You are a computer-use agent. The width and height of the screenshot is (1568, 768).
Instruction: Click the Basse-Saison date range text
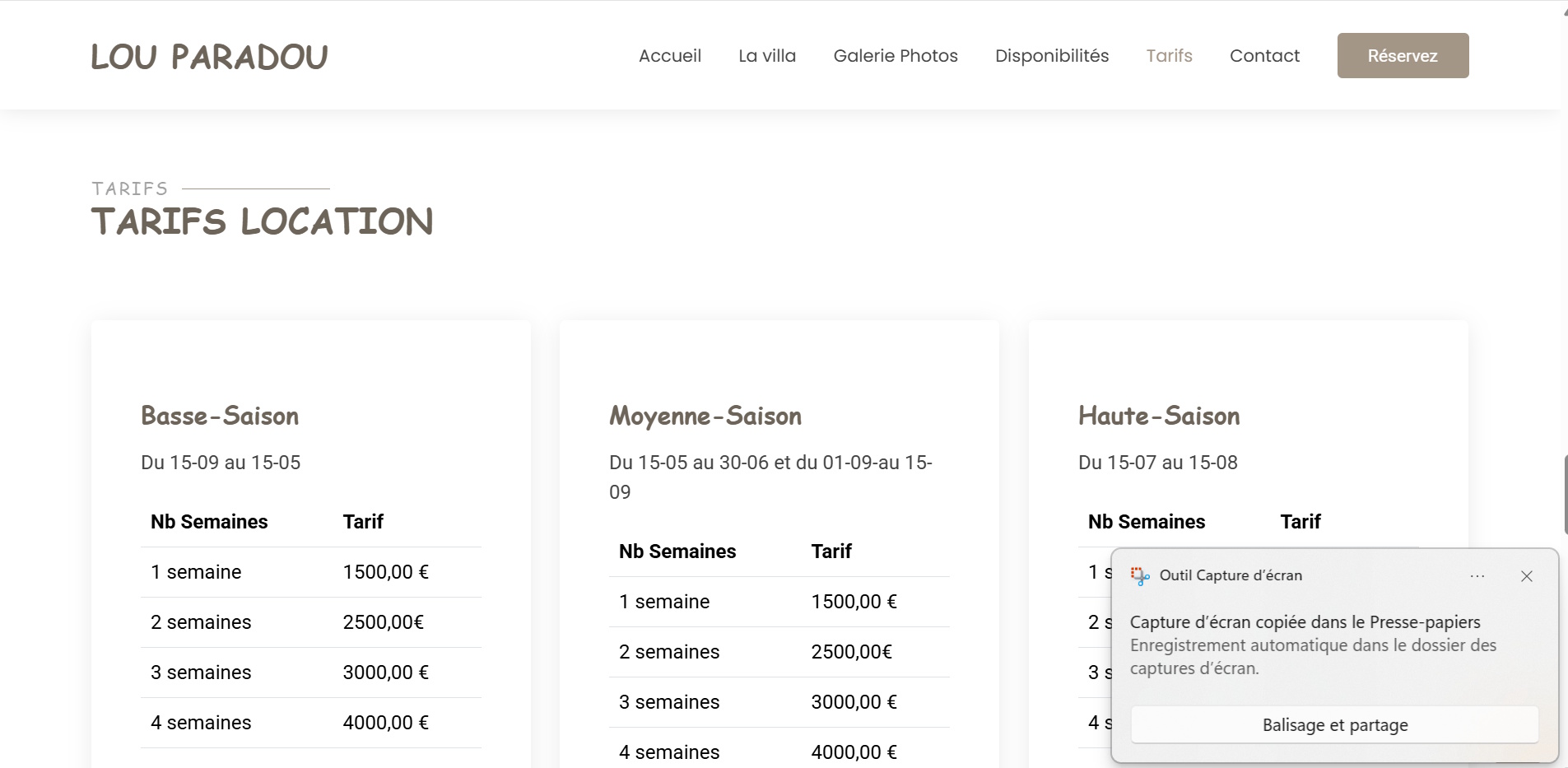[221, 463]
